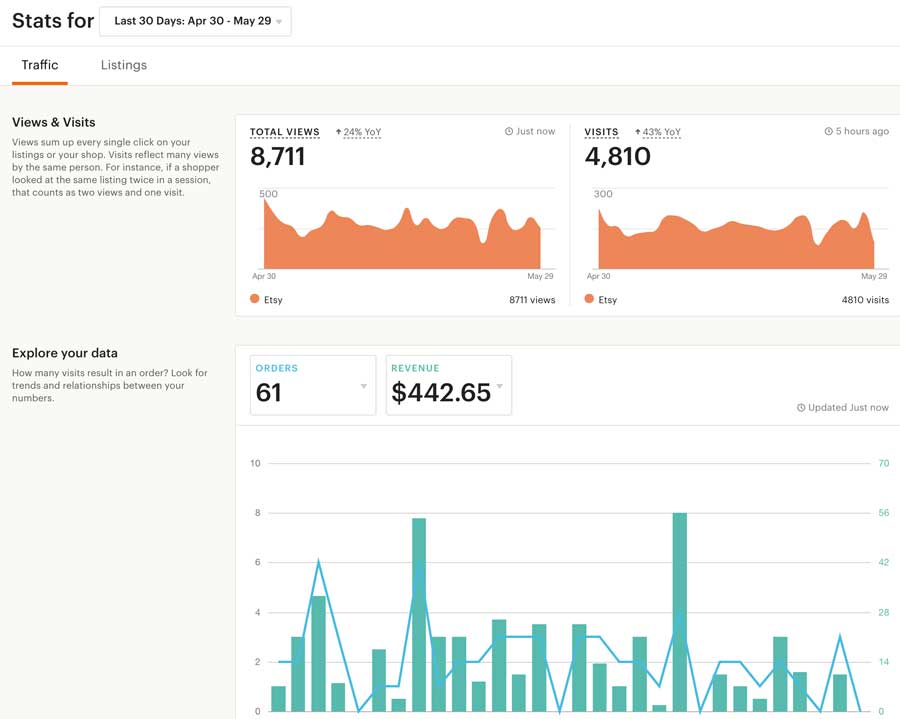900x719 pixels.
Task: Click the clock icon next to Just now
Action: 509,131
